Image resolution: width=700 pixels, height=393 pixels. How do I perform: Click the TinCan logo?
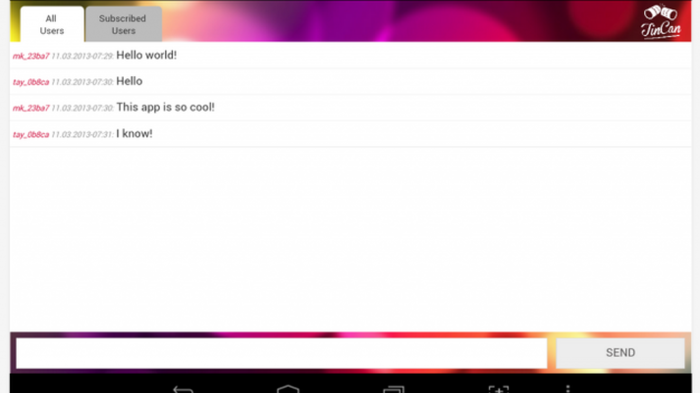click(x=661, y=21)
